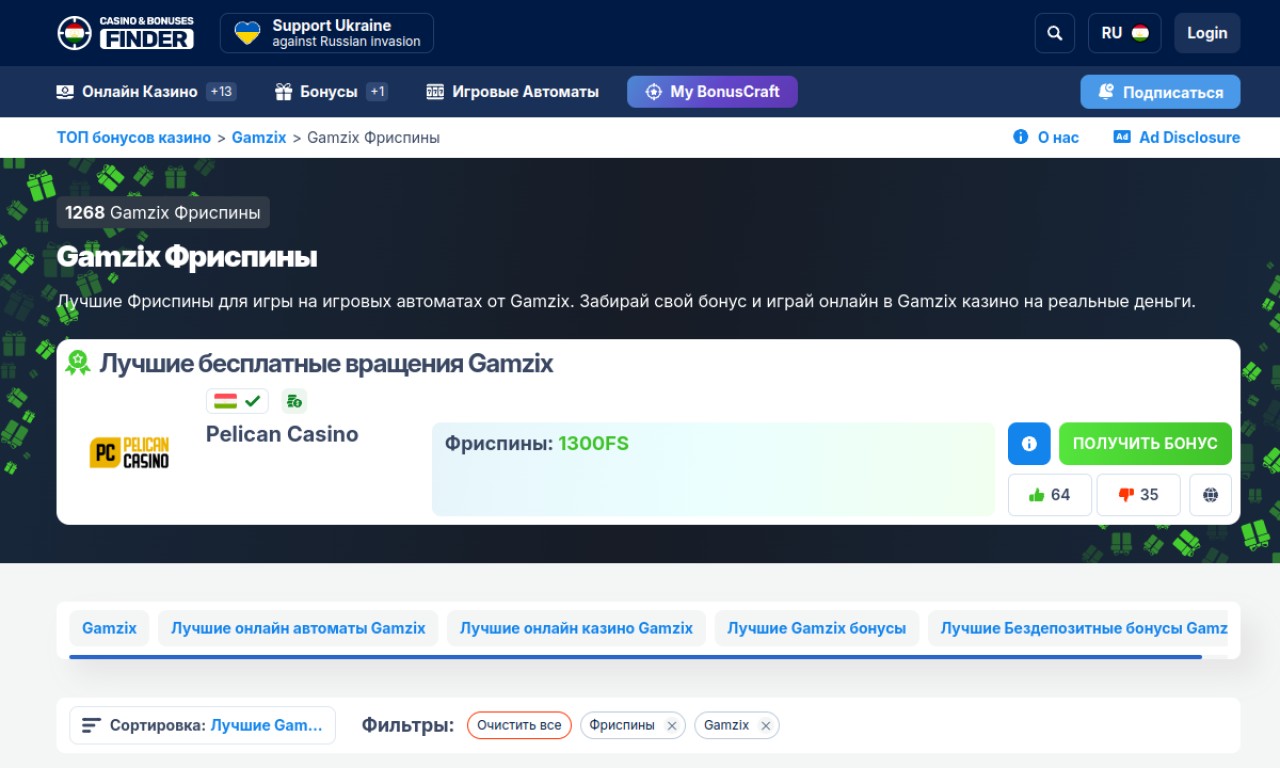Click the Подписаться button

point(1160,92)
